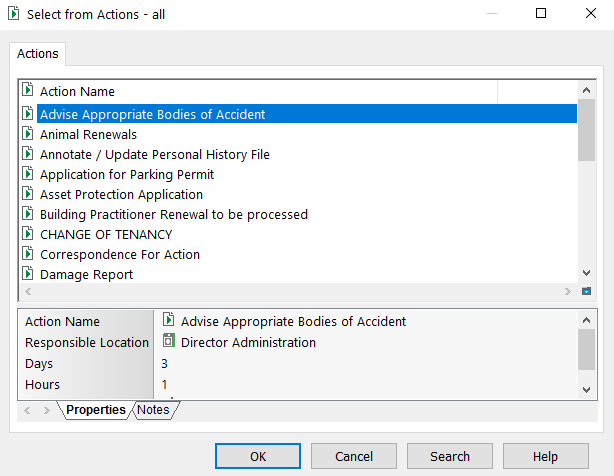Select Building Practitioner Renewal to be processed
This screenshot has width=614, height=476.
click(173, 214)
